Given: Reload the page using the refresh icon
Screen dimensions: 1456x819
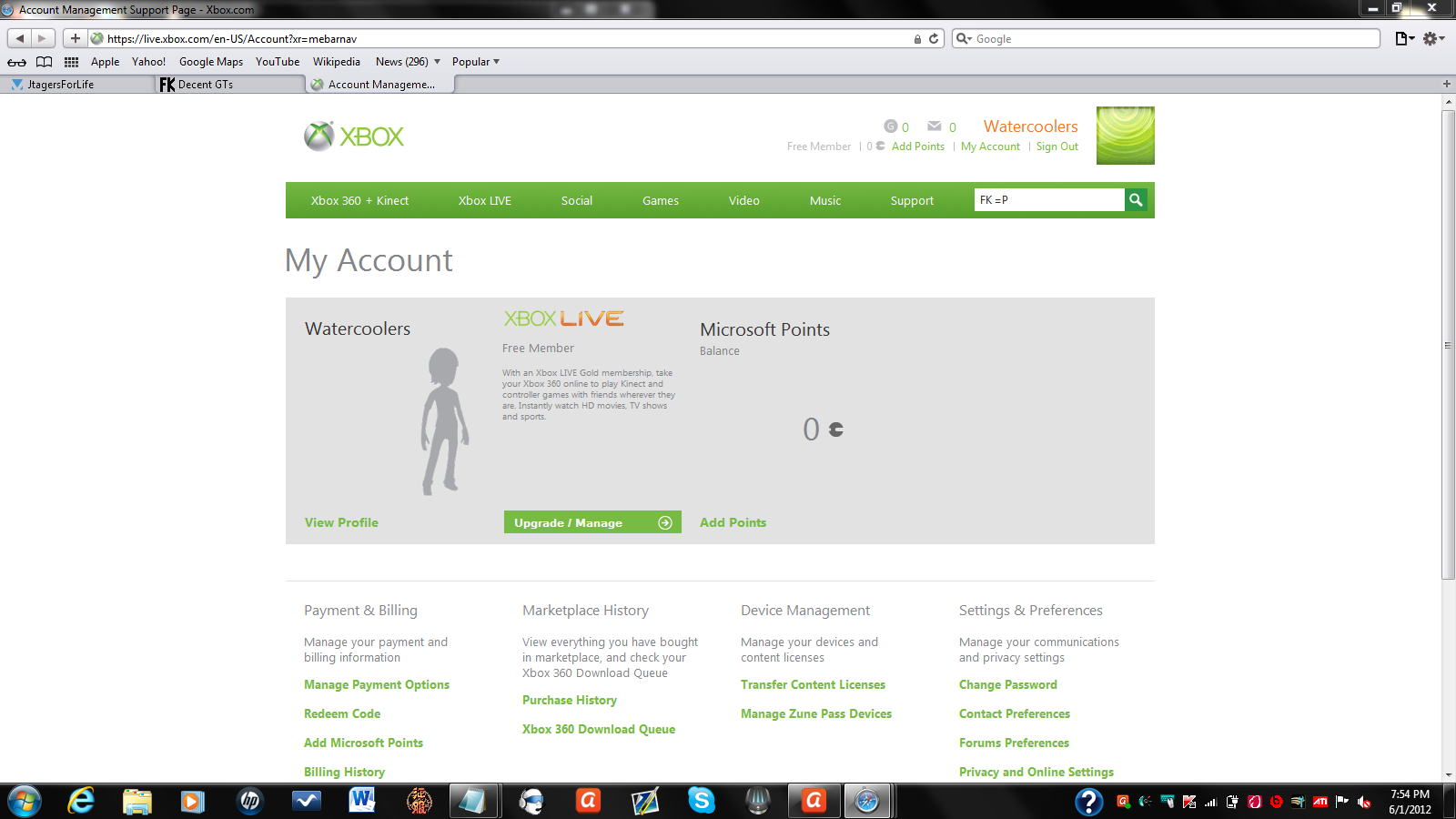Looking at the screenshot, I should [934, 39].
